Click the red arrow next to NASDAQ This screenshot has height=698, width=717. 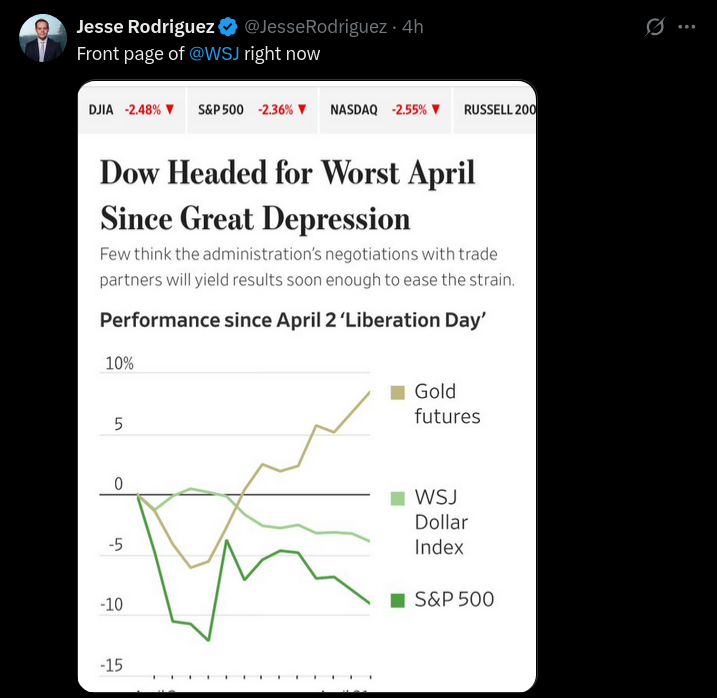[435, 109]
